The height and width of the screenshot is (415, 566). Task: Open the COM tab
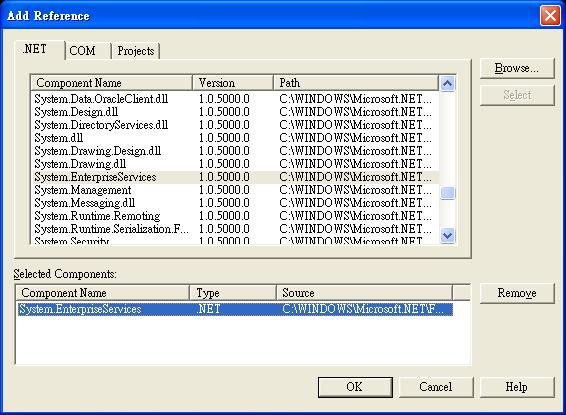pos(88,51)
